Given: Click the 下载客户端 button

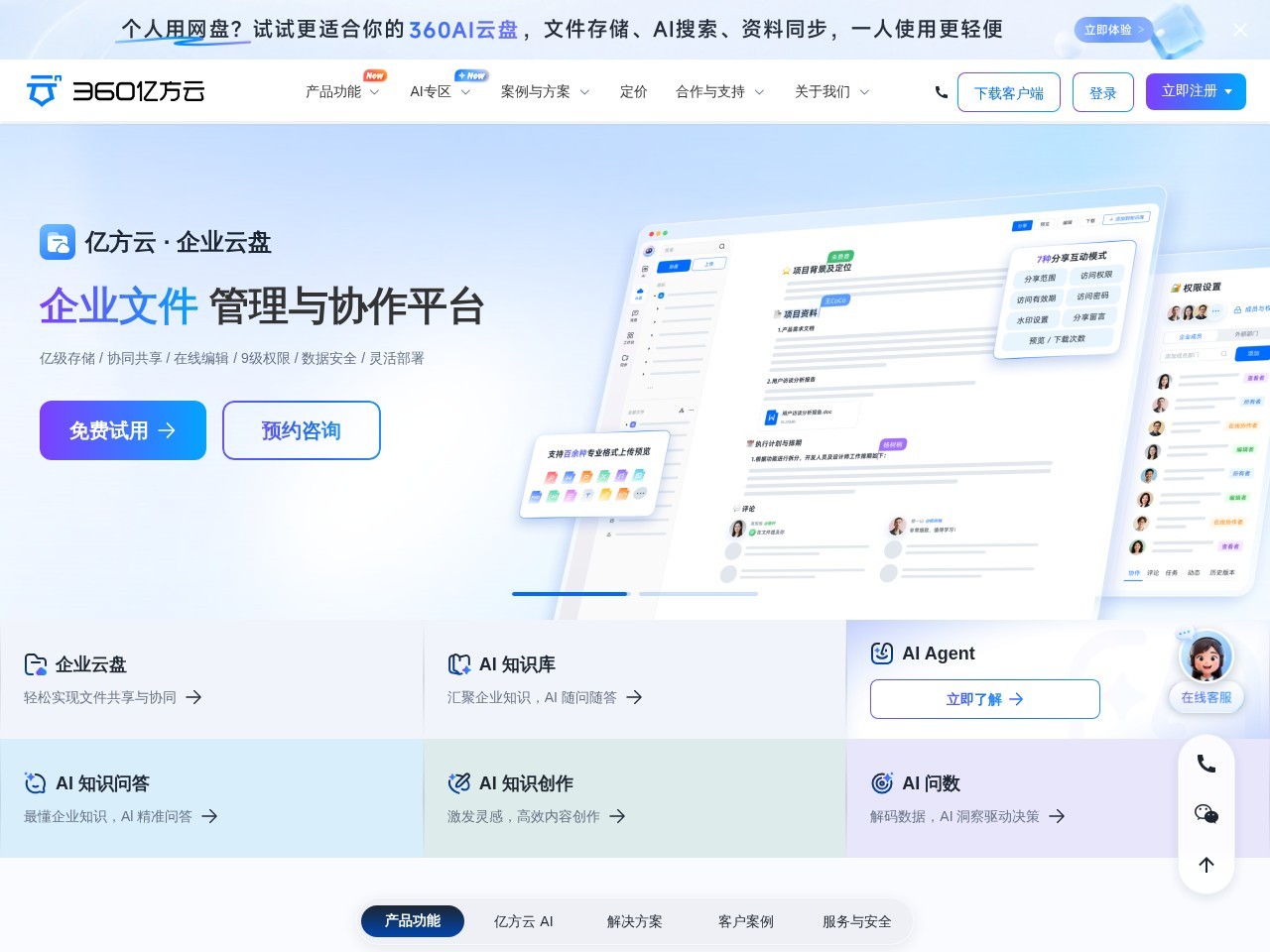Looking at the screenshot, I should click(x=1009, y=92).
